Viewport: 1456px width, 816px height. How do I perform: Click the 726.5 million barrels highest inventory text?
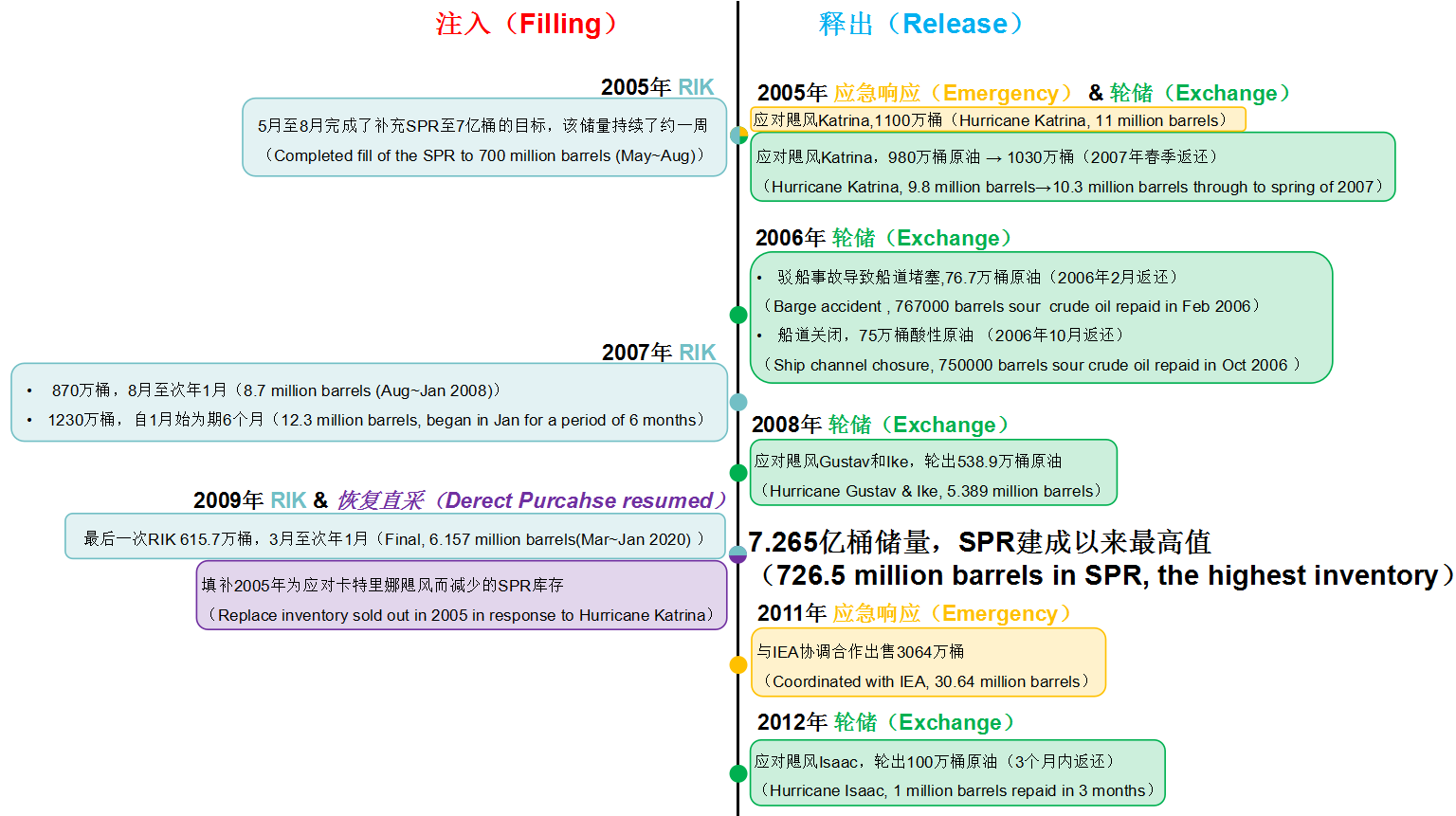[x=1104, y=575]
